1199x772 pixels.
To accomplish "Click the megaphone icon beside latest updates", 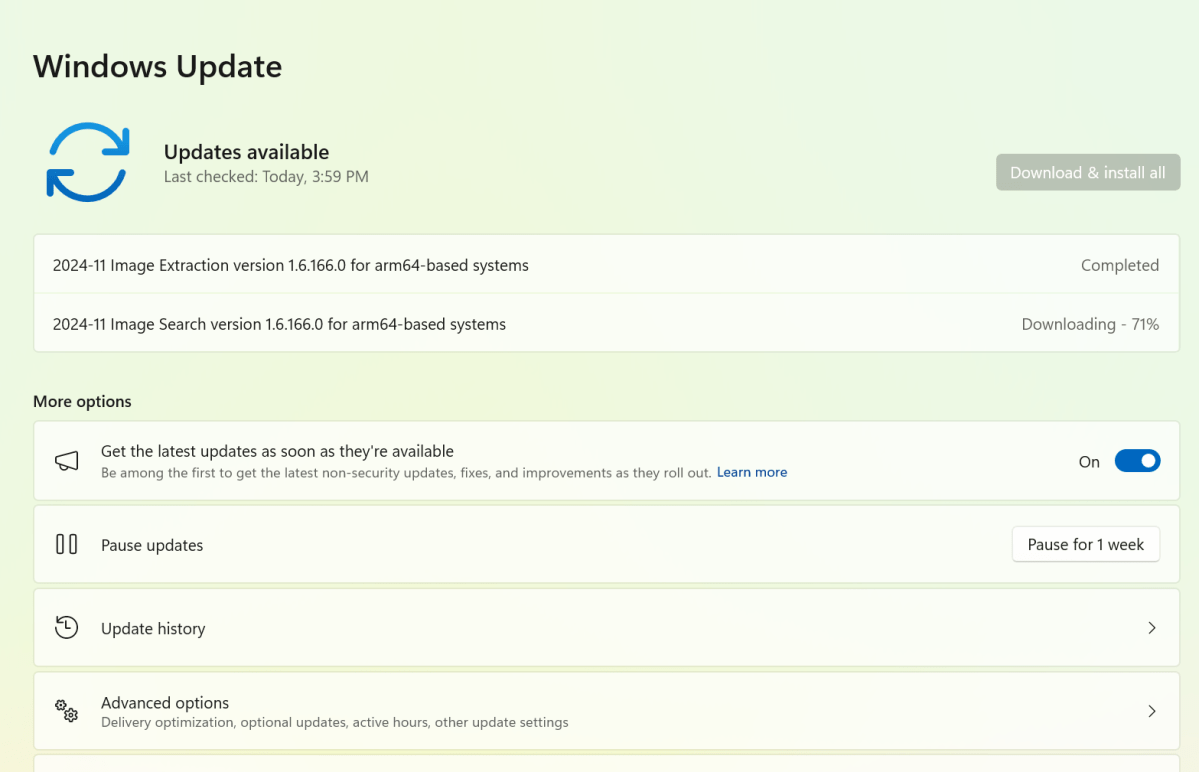I will (64, 460).
